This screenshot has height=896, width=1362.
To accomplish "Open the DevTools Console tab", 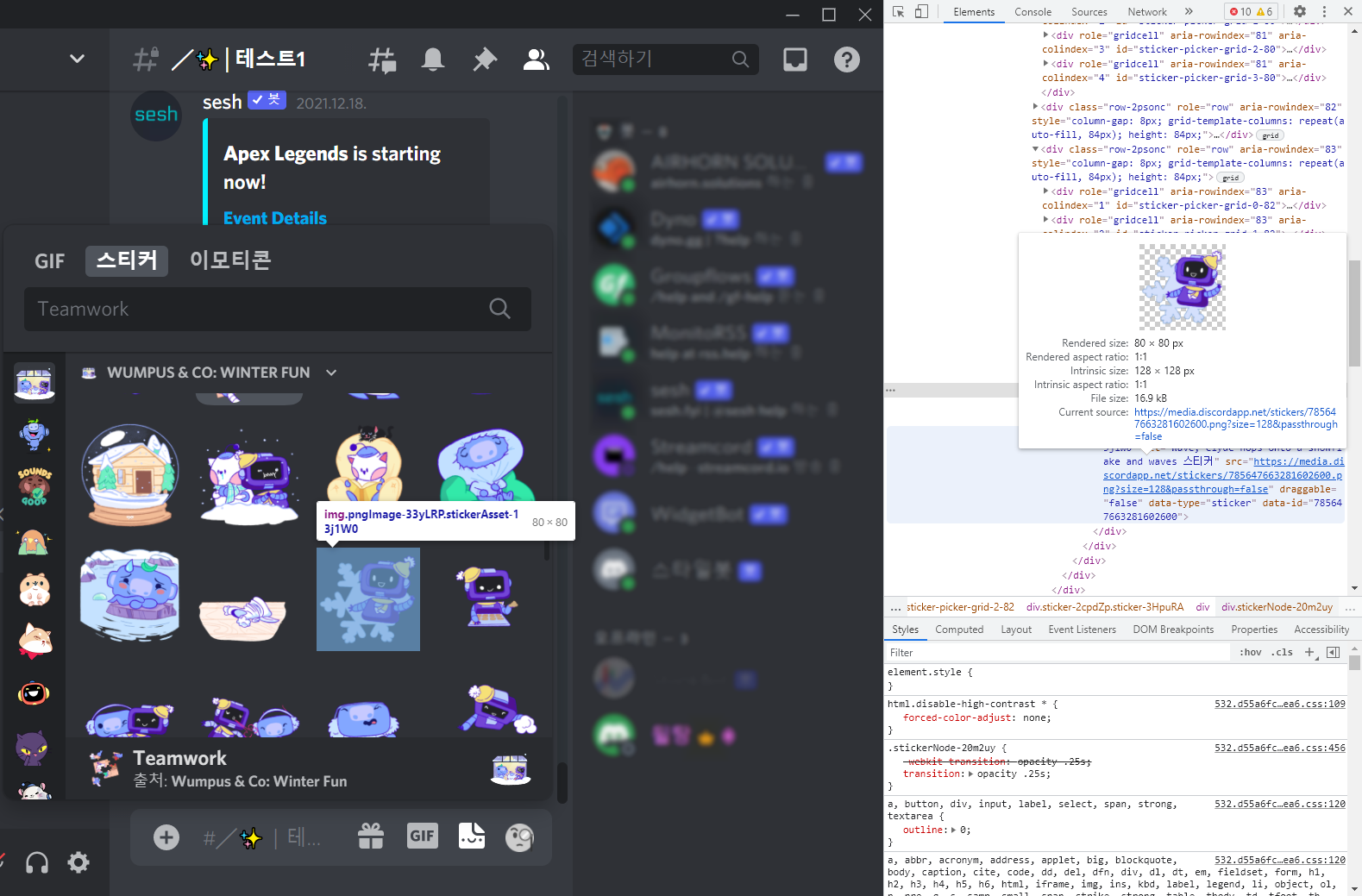I will pos(1032,11).
